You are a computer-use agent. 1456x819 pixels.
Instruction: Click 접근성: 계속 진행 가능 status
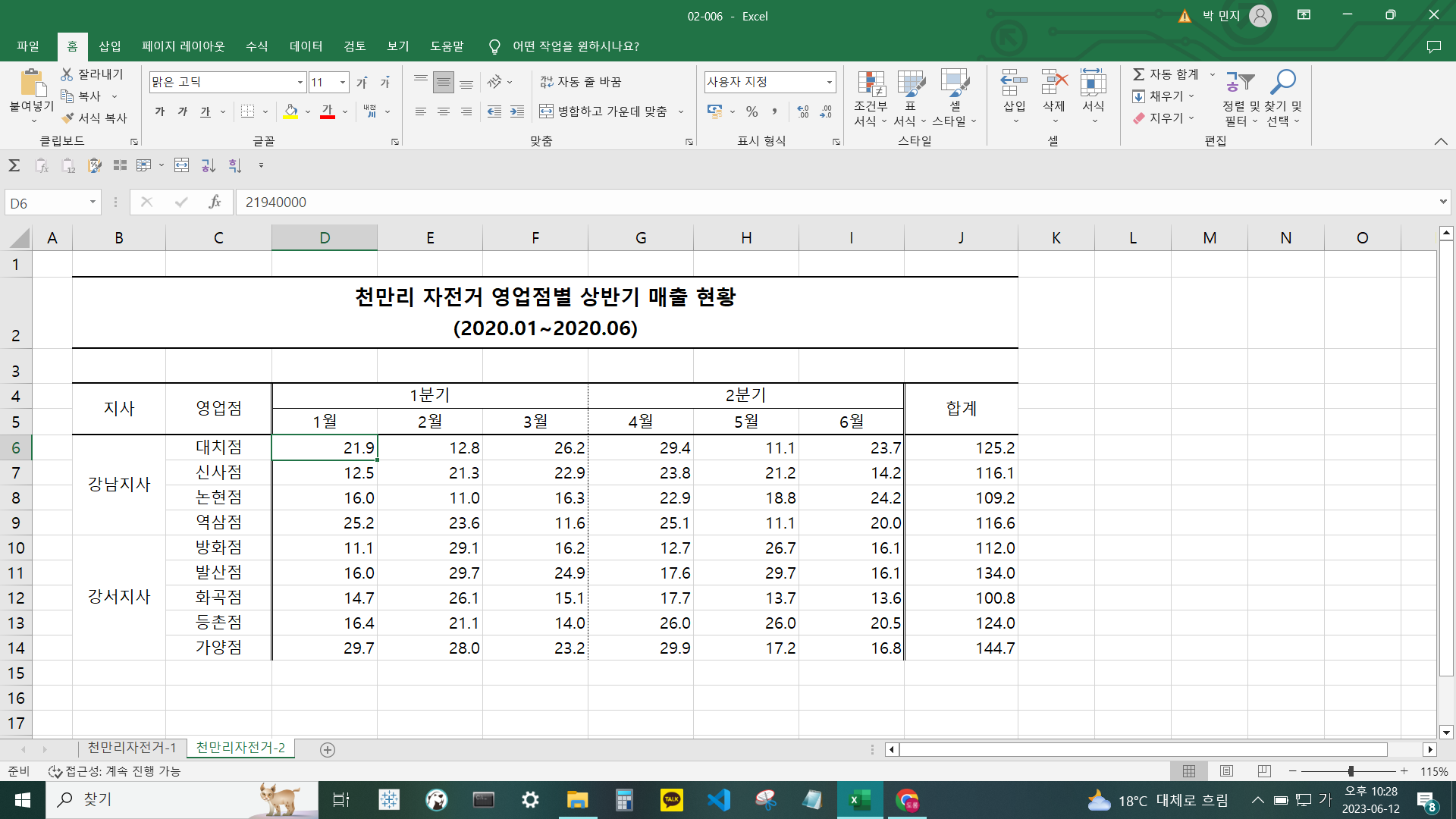coord(115,771)
